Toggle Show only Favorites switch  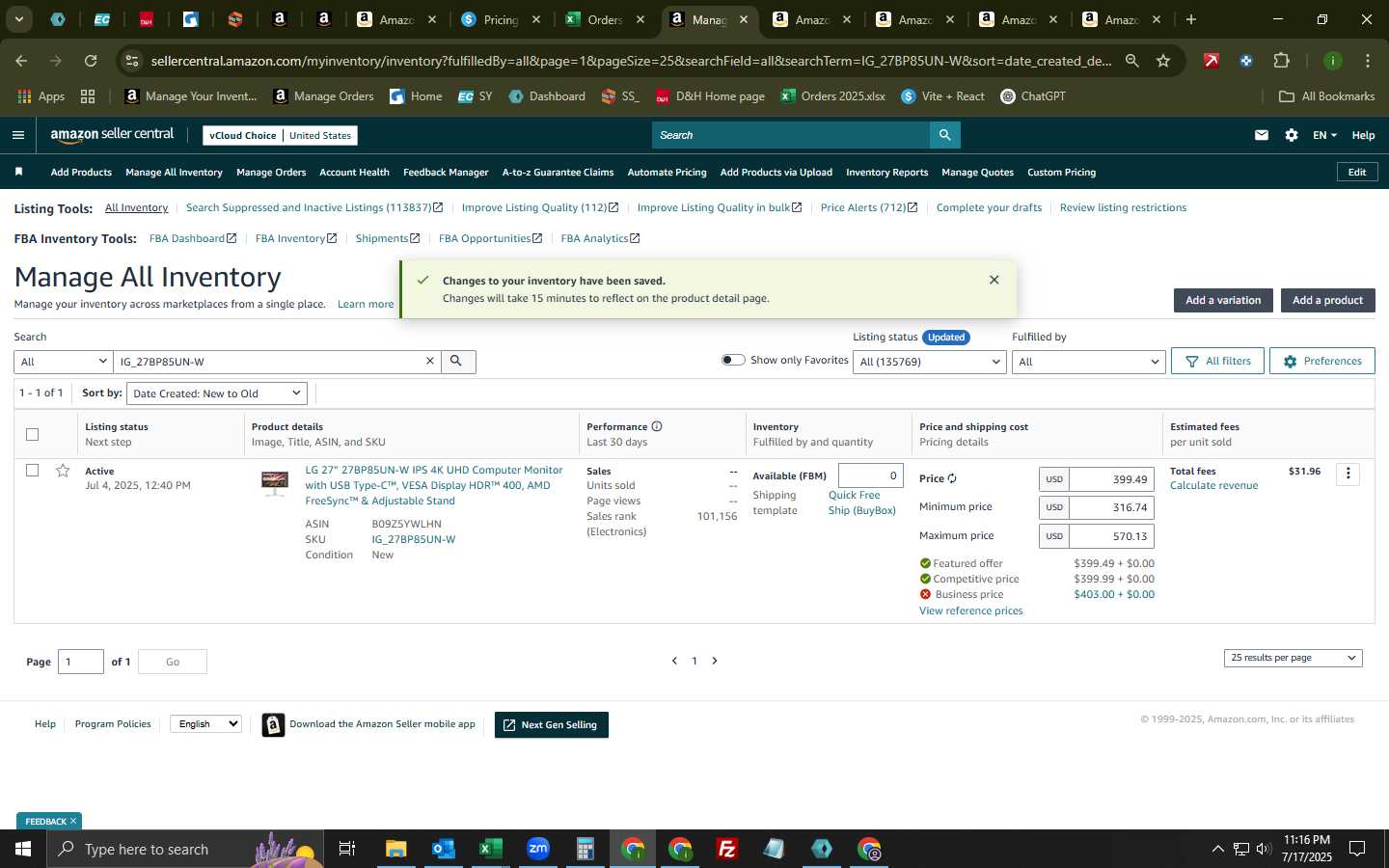click(733, 360)
